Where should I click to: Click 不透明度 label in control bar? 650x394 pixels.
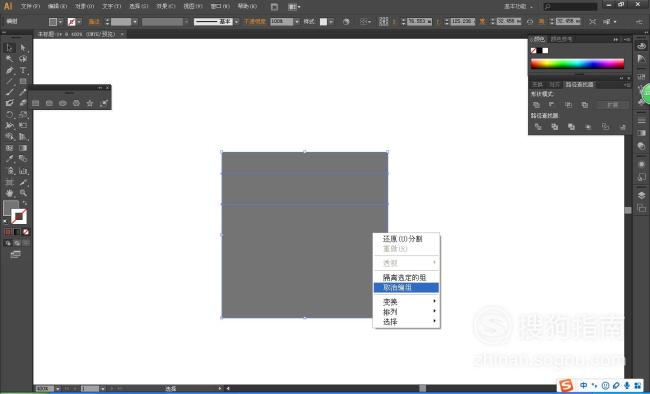pos(255,22)
